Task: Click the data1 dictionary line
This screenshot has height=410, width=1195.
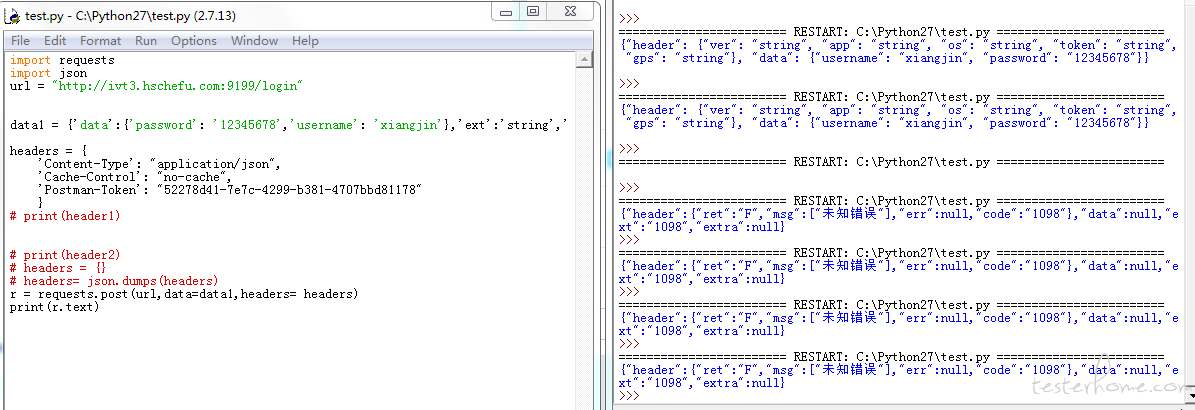Action: tap(290, 125)
